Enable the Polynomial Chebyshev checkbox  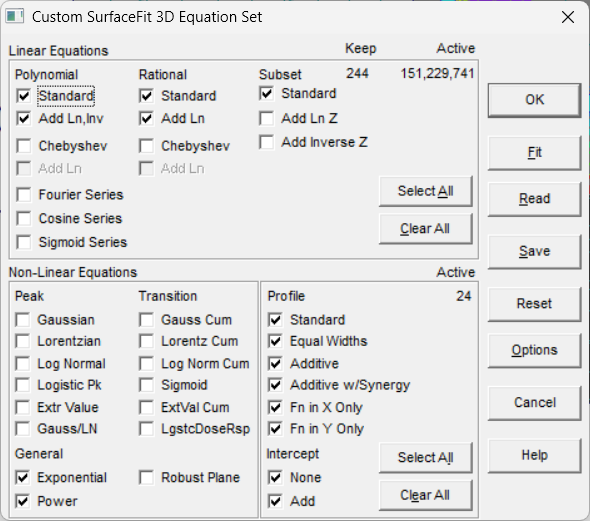24,146
